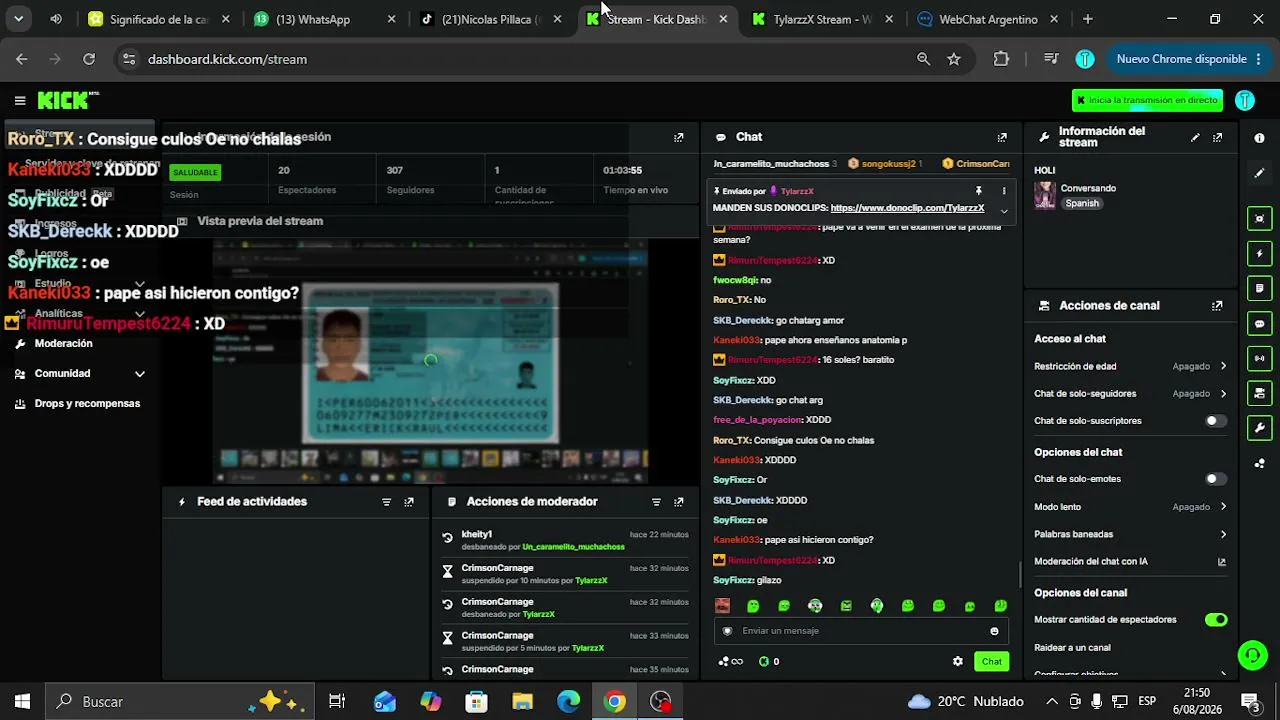
Task: Filter the Acciones de moderador list
Action: coord(656,502)
